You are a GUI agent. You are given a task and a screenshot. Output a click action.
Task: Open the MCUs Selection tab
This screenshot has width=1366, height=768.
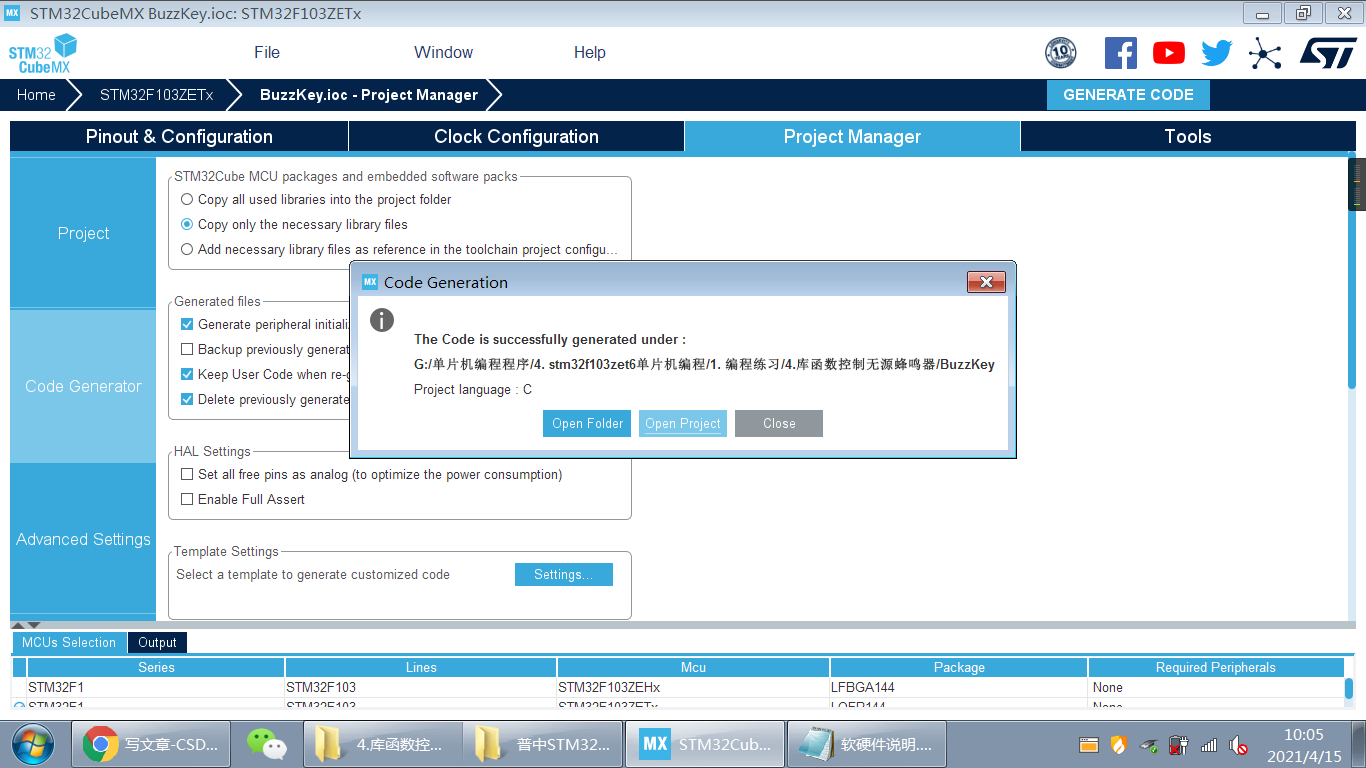click(x=69, y=642)
